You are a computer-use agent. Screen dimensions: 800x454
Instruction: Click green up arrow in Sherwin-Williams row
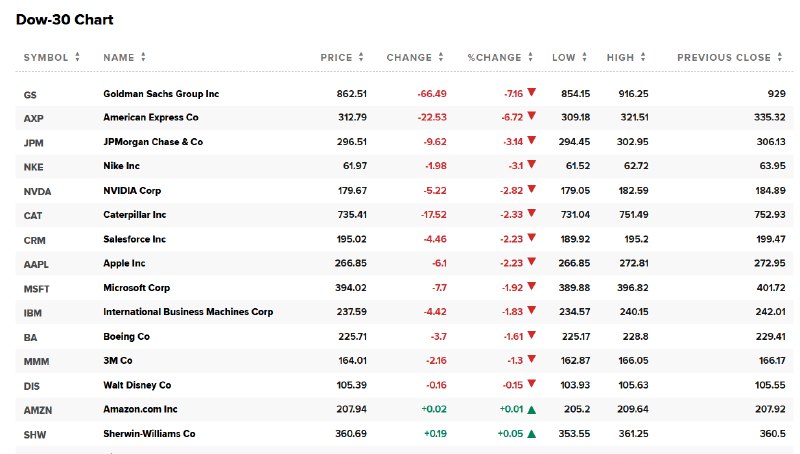532,434
